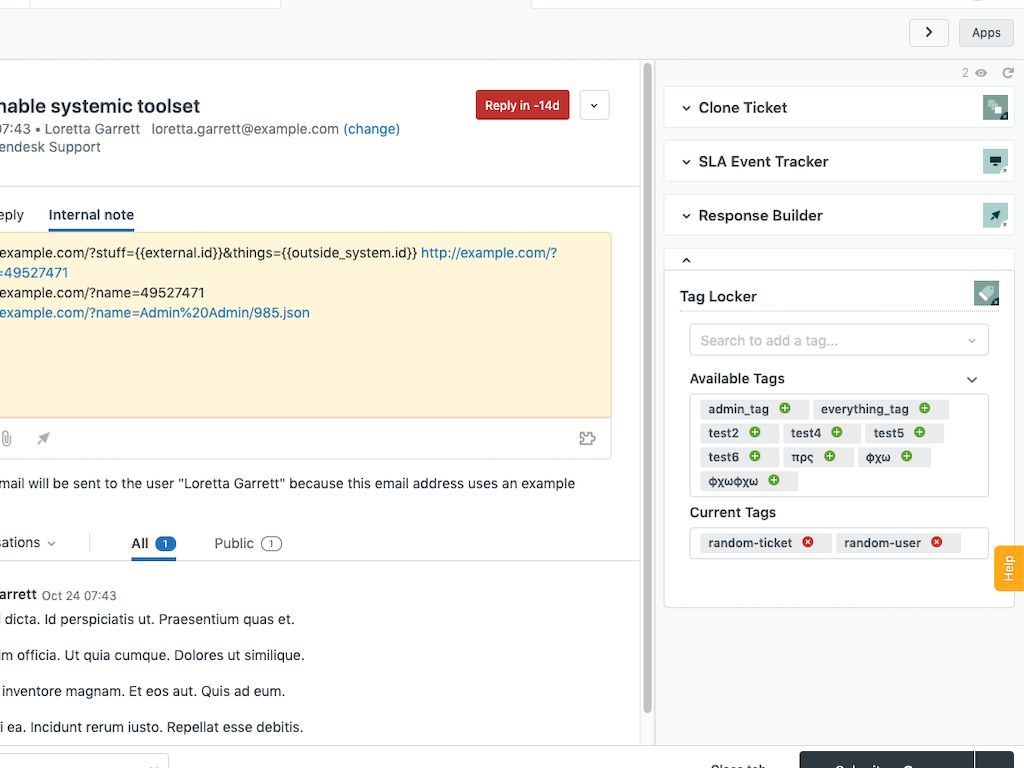Collapse the Available Tags list

point(972,380)
